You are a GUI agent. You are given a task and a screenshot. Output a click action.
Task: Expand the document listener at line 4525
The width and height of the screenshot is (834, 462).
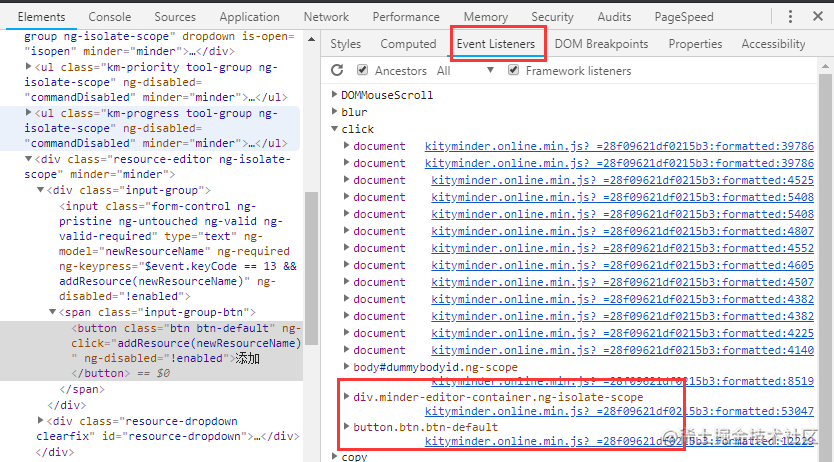346,180
